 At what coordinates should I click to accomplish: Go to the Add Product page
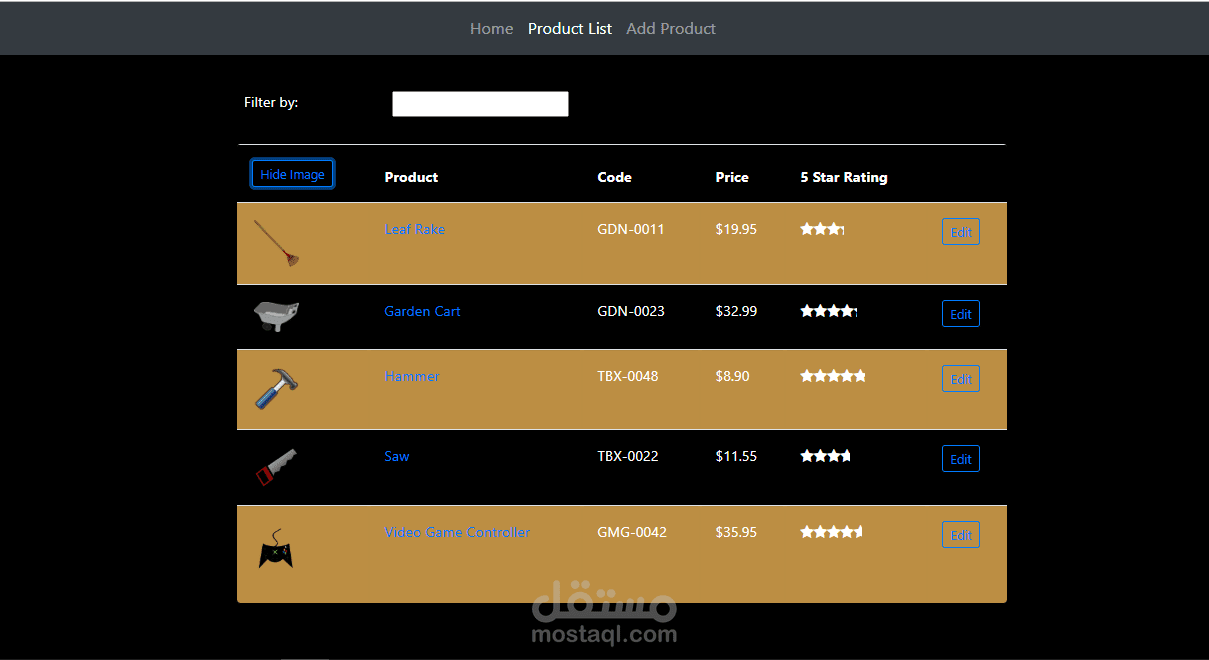click(671, 29)
